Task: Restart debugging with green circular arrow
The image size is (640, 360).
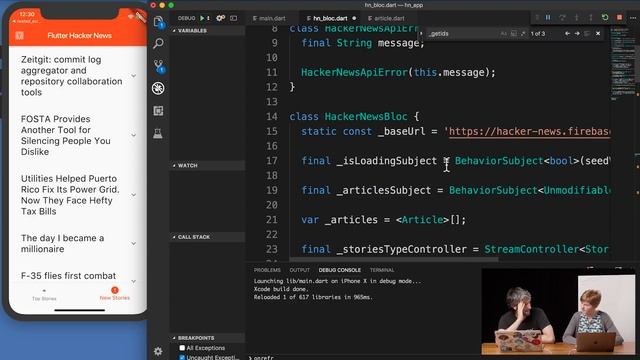Action: 605,18
